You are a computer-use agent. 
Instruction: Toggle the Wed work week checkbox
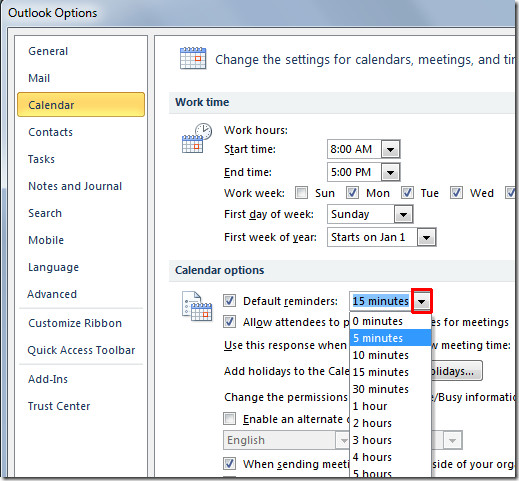(x=456, y=193)
